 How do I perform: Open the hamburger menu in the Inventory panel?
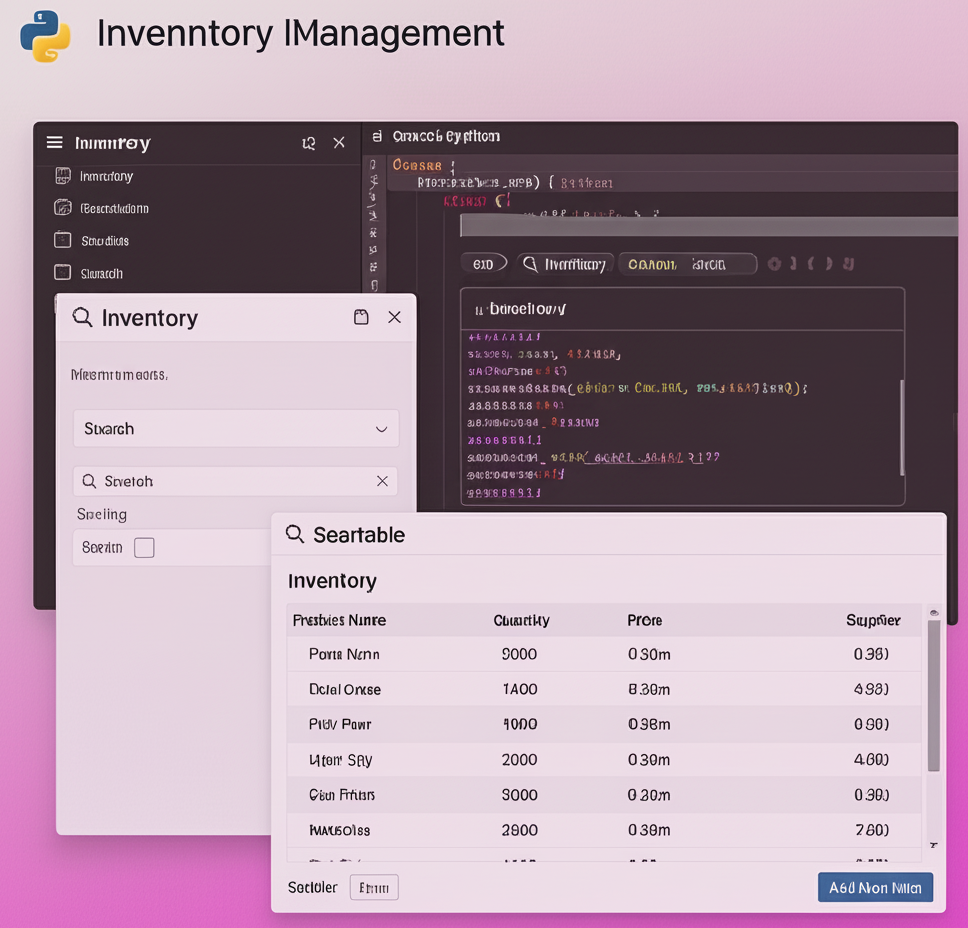click(54, 142)
